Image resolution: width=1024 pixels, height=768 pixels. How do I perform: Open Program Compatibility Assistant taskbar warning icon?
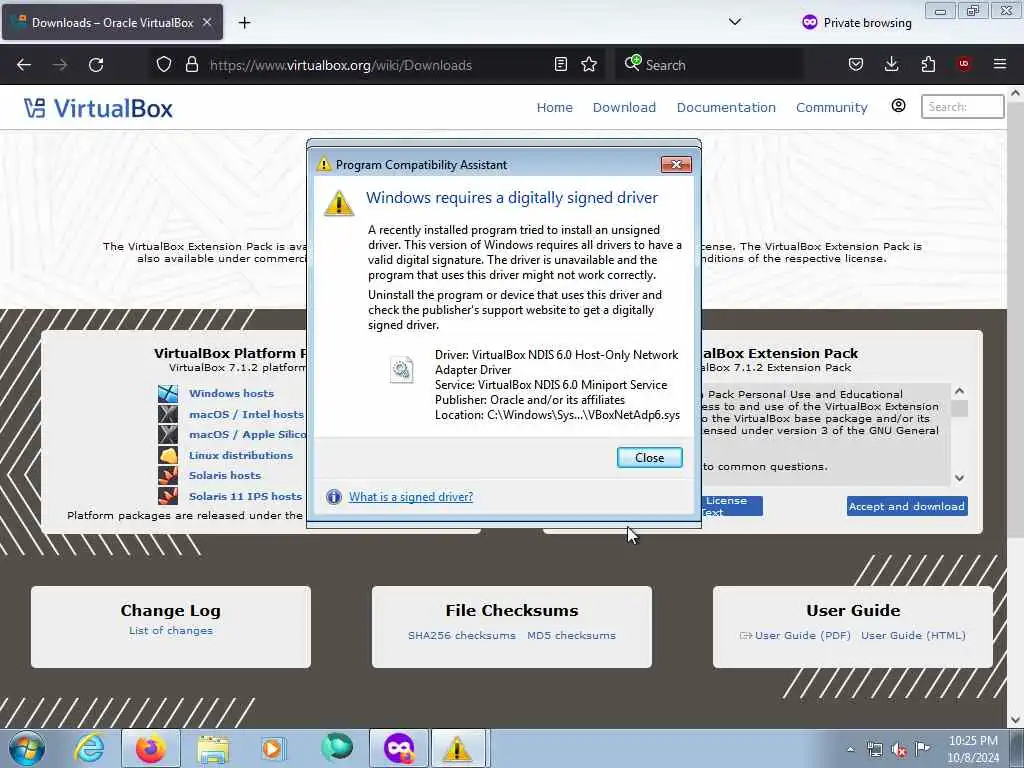tap(457, 748)
